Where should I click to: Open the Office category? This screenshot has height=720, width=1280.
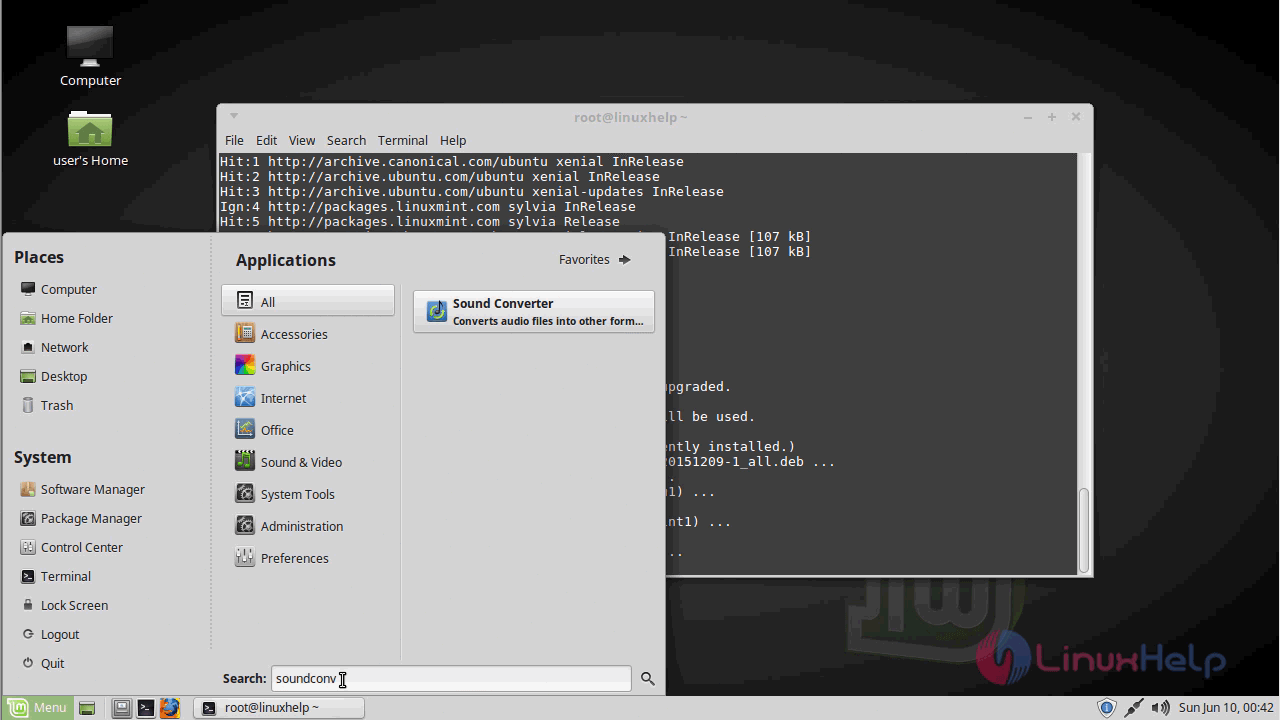tap(308, 430)
